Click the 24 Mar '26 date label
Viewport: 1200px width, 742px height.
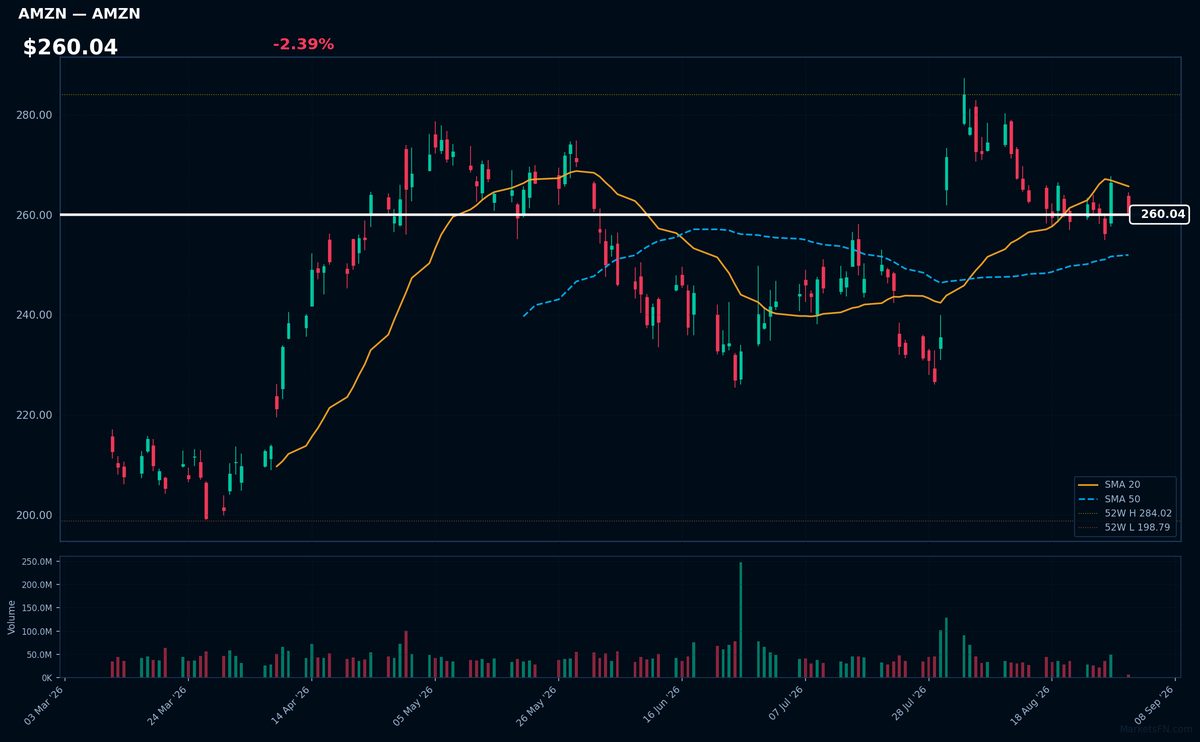click(168, 704)
